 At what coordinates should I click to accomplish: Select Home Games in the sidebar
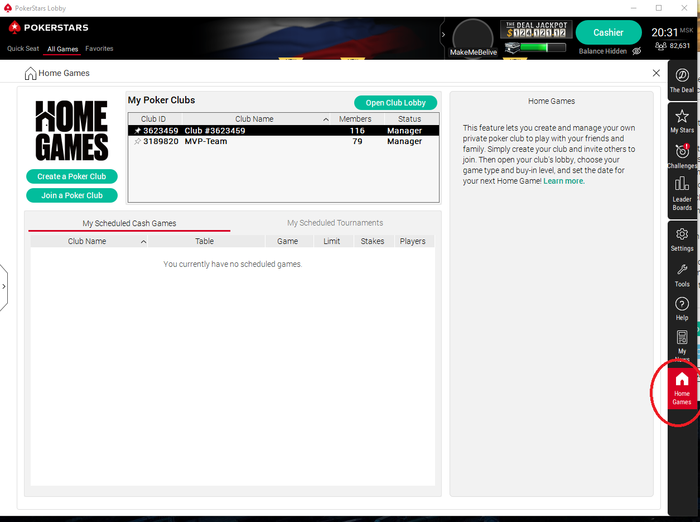(682, 388)
